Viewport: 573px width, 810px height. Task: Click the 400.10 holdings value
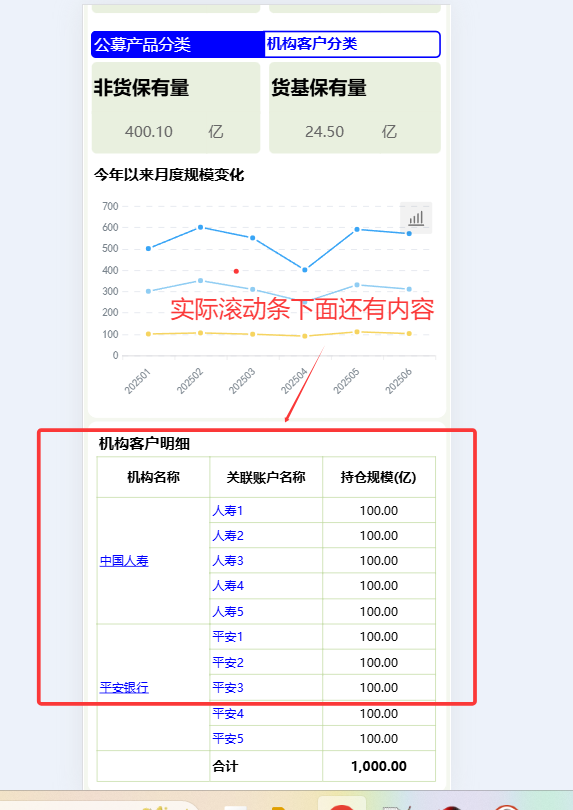click(x=149, y=132)
